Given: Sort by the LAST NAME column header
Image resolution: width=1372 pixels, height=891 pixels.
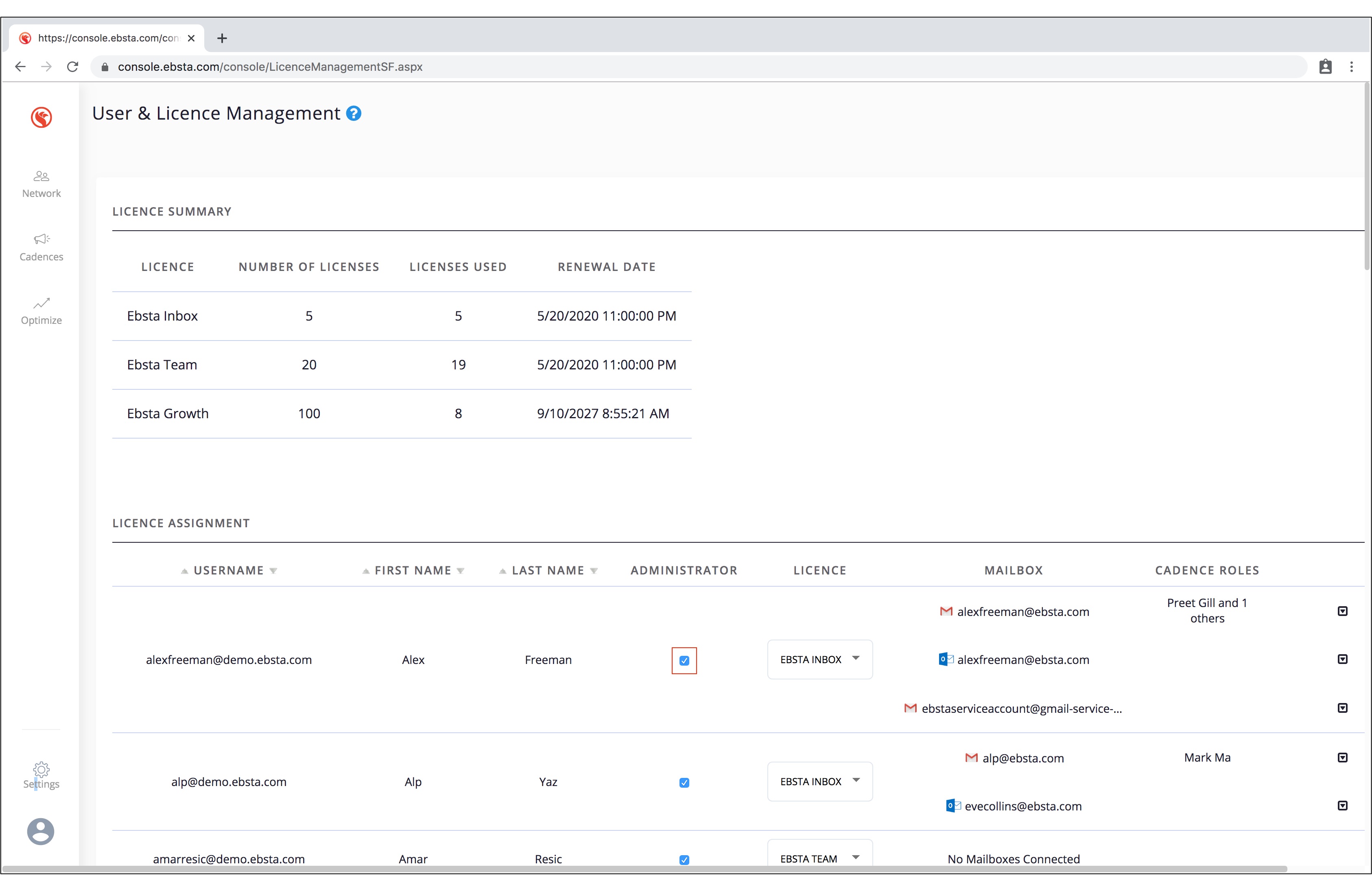Looking at the screenshot, I should coord(547,570).
